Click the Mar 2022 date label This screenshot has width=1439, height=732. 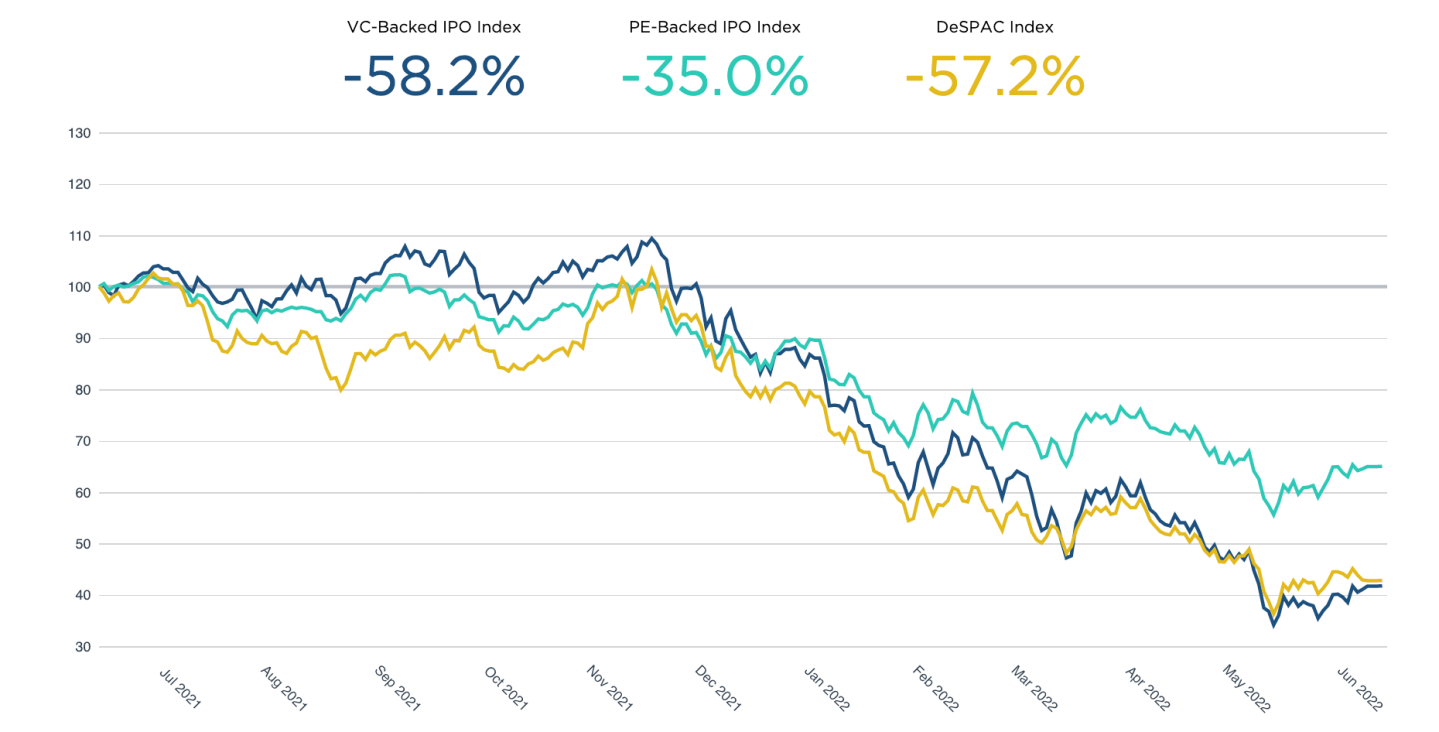pyautogui.click(x=1035, y=688)
